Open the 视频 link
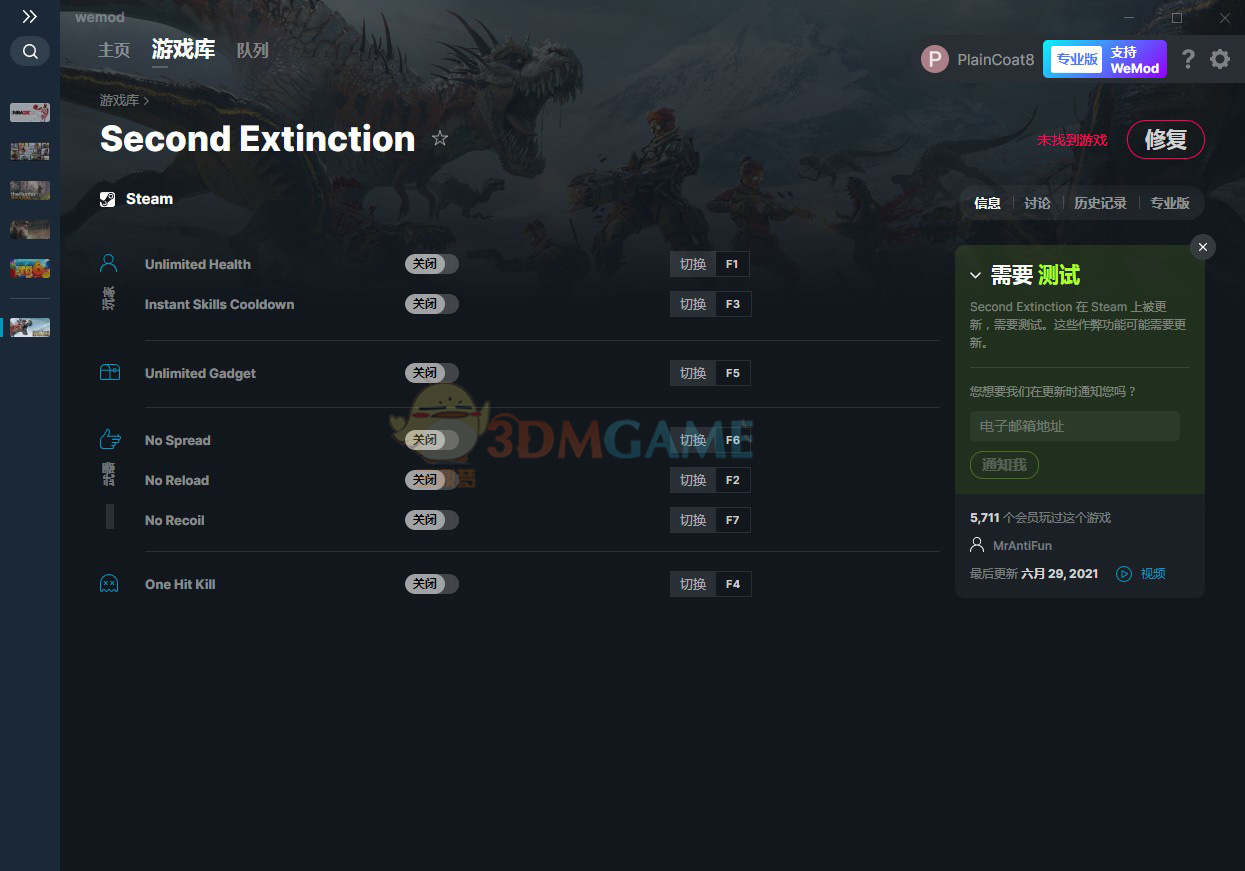This screenshot has height=871, width=1245. point(1153,574)
